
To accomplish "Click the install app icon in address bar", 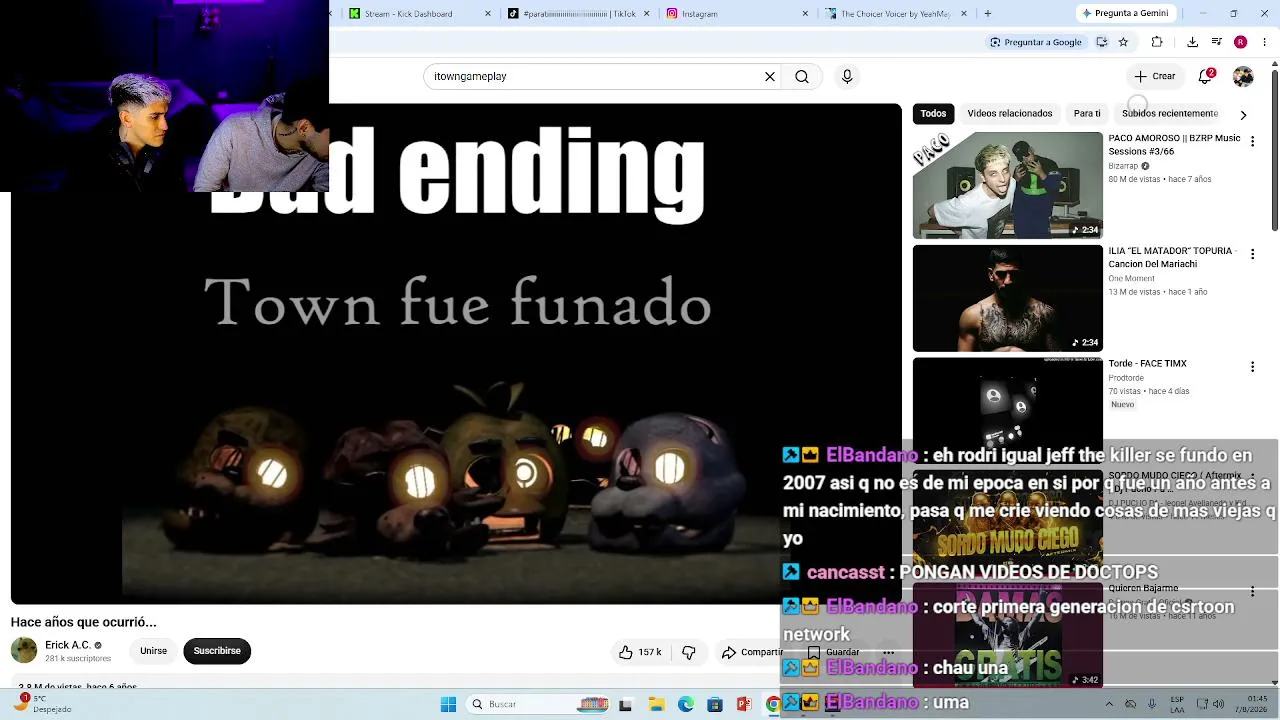I will [1101, 42].
